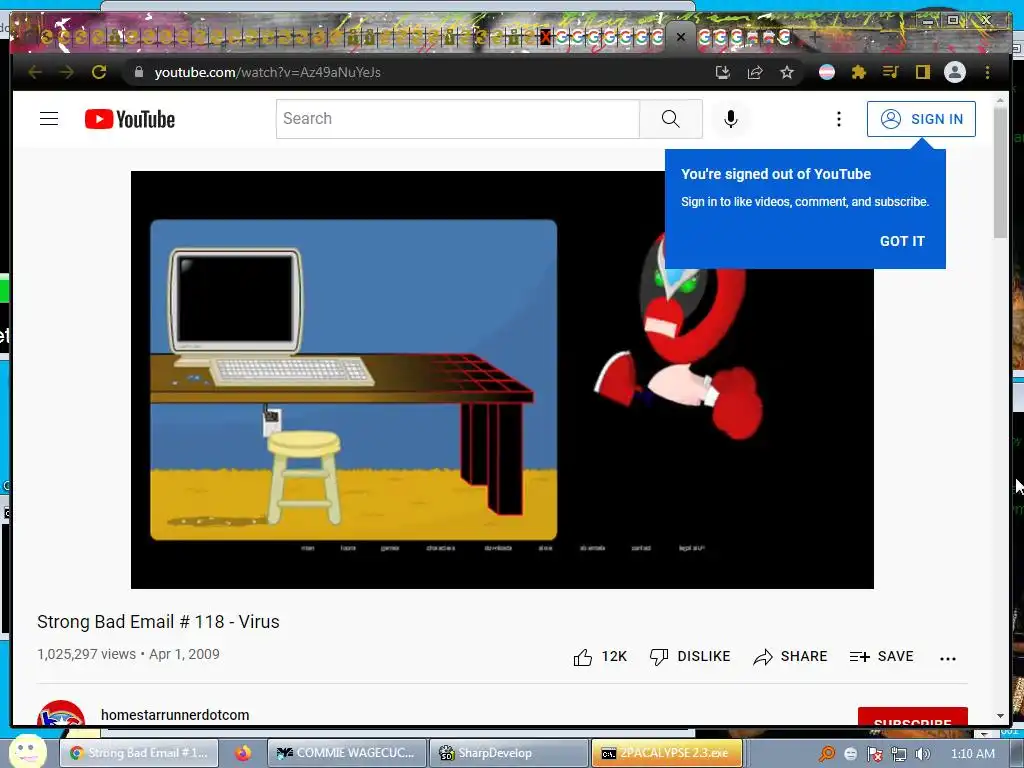Close the current Chrome tab
This screenshot has width=1024, height=768.
click(680, 37)
